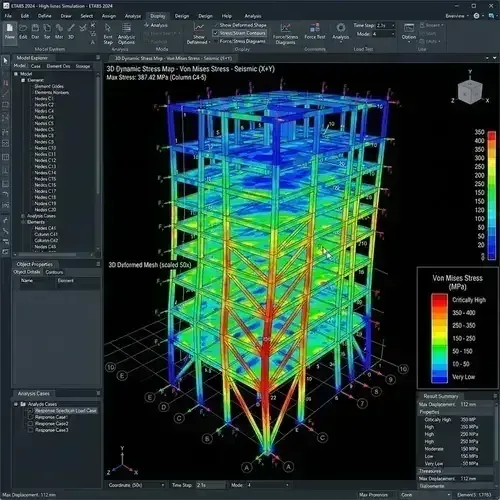Toggle Show Deformed Shape checkbox
500x500 pixels.
click(x=216, y=25)
